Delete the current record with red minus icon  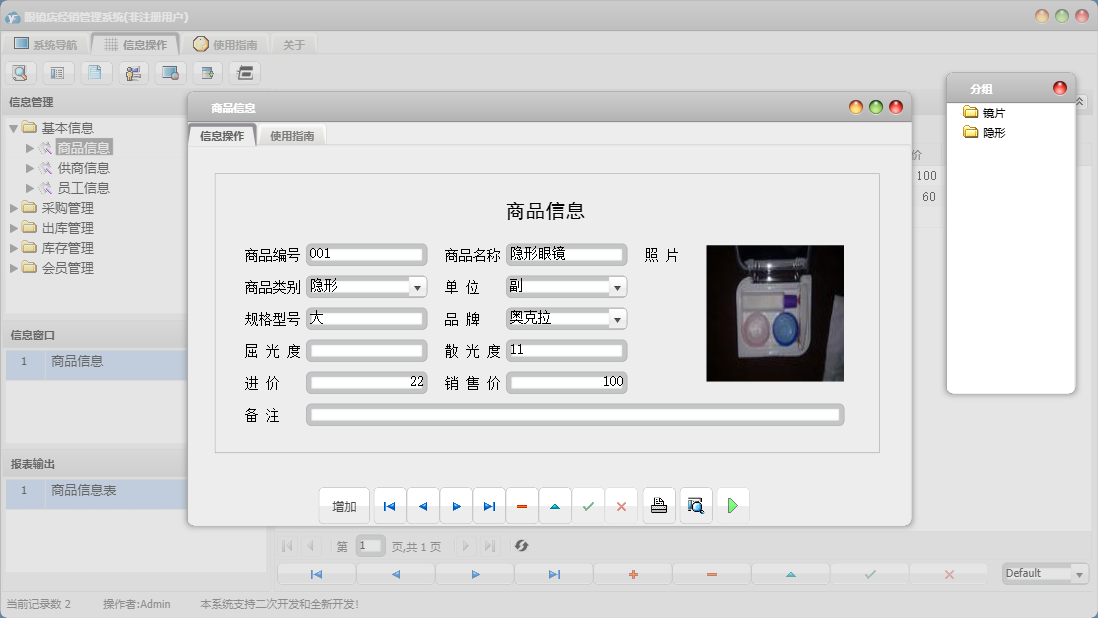click(522, 505)
